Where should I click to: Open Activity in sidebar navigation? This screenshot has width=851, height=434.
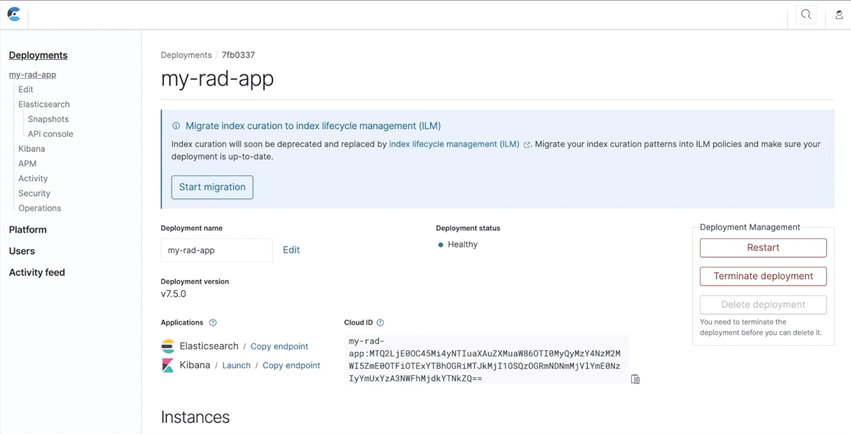33,178
